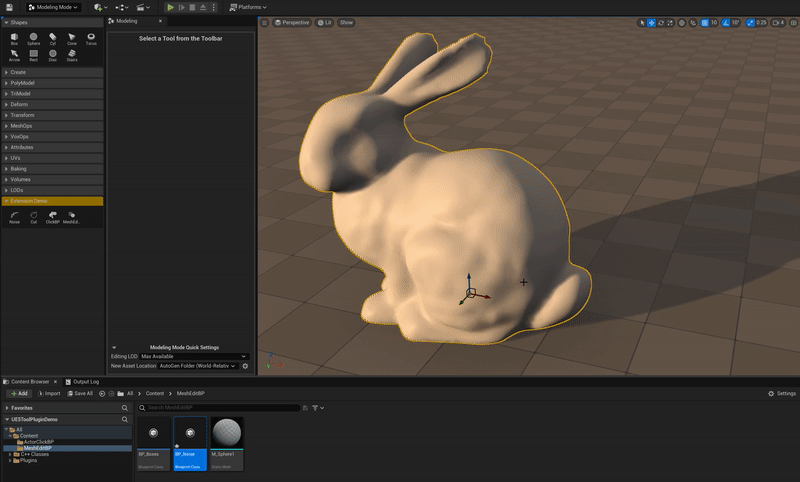Select the Rect shape tool
Viewport: 800px width, 482px height.
[34, 56]
